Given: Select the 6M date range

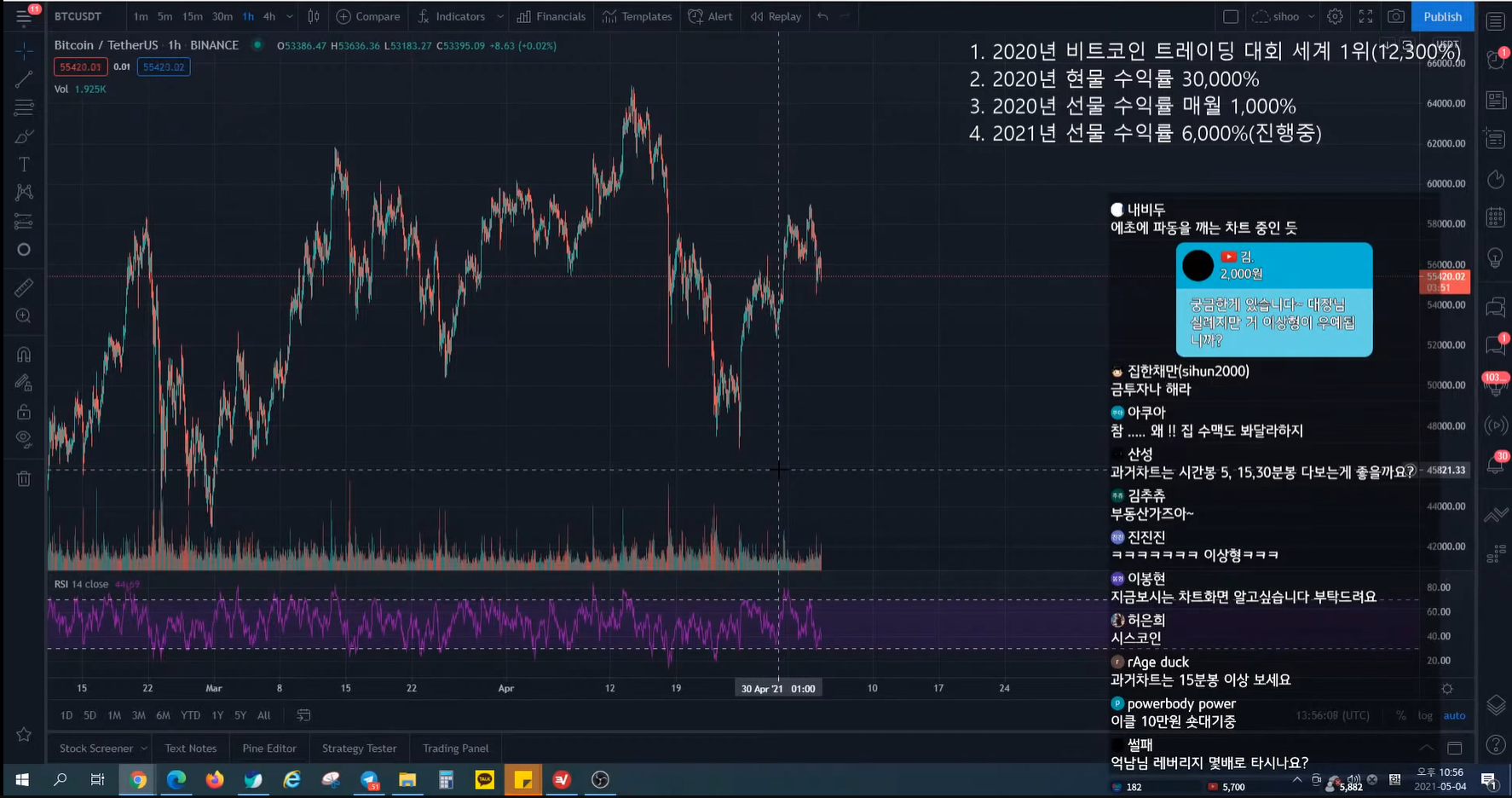Looking at the screenshot, I should (164, 715).
